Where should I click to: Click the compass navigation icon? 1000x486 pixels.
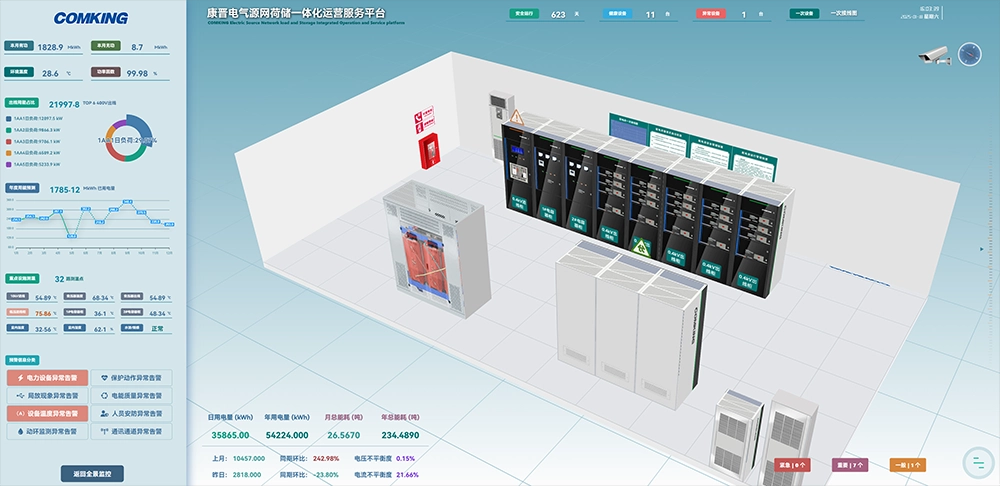click(x=969, y=55)
